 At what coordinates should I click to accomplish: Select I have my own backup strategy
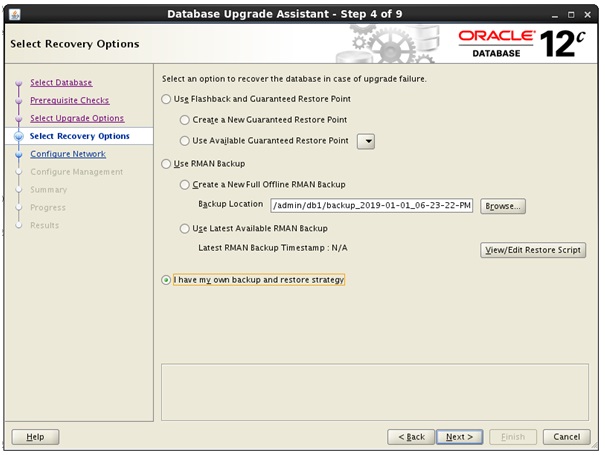click(166, 280)
